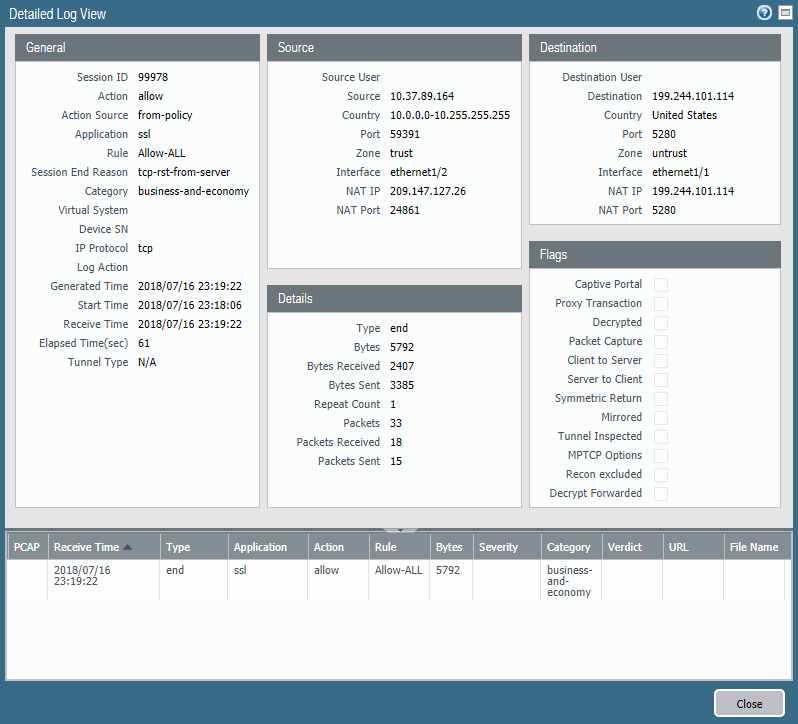Click the source address 10.37.89.164
Viewport: 798px width, 724px height.
point(422,96)
